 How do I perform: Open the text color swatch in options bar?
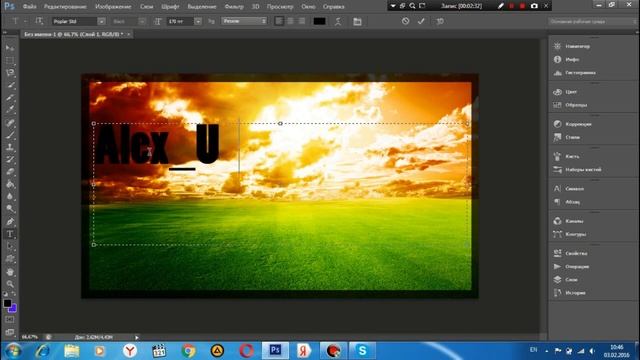pyautogui.click(x=319, y=21)
